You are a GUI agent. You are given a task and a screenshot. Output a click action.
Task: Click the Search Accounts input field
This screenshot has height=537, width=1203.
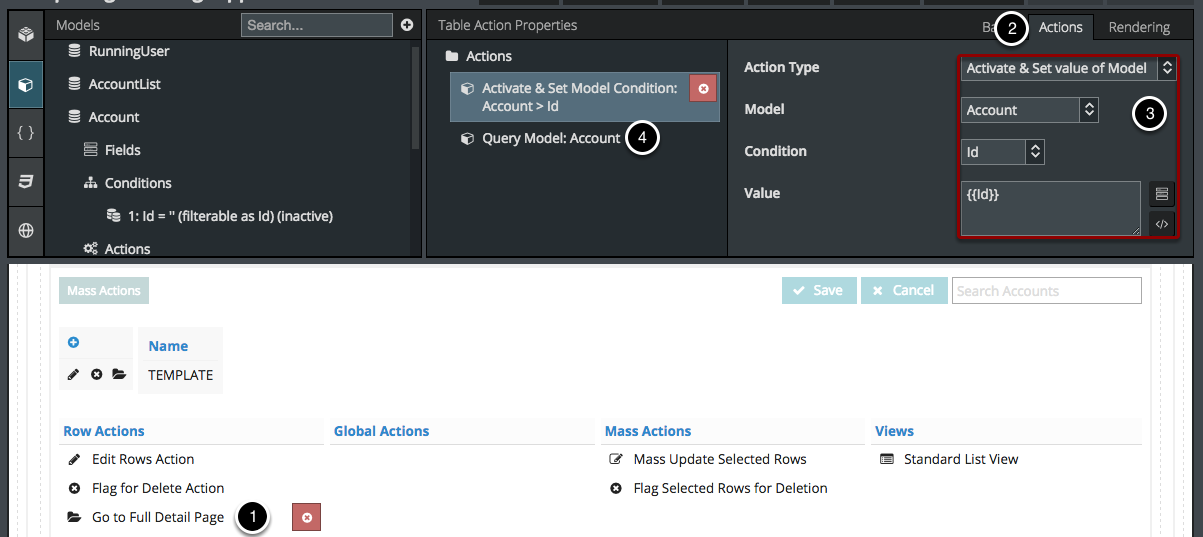[1046, 291]
